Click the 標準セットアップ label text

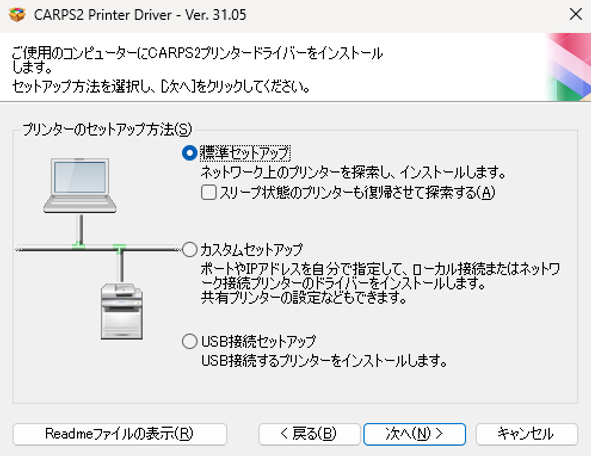click(x=245, y=153)
